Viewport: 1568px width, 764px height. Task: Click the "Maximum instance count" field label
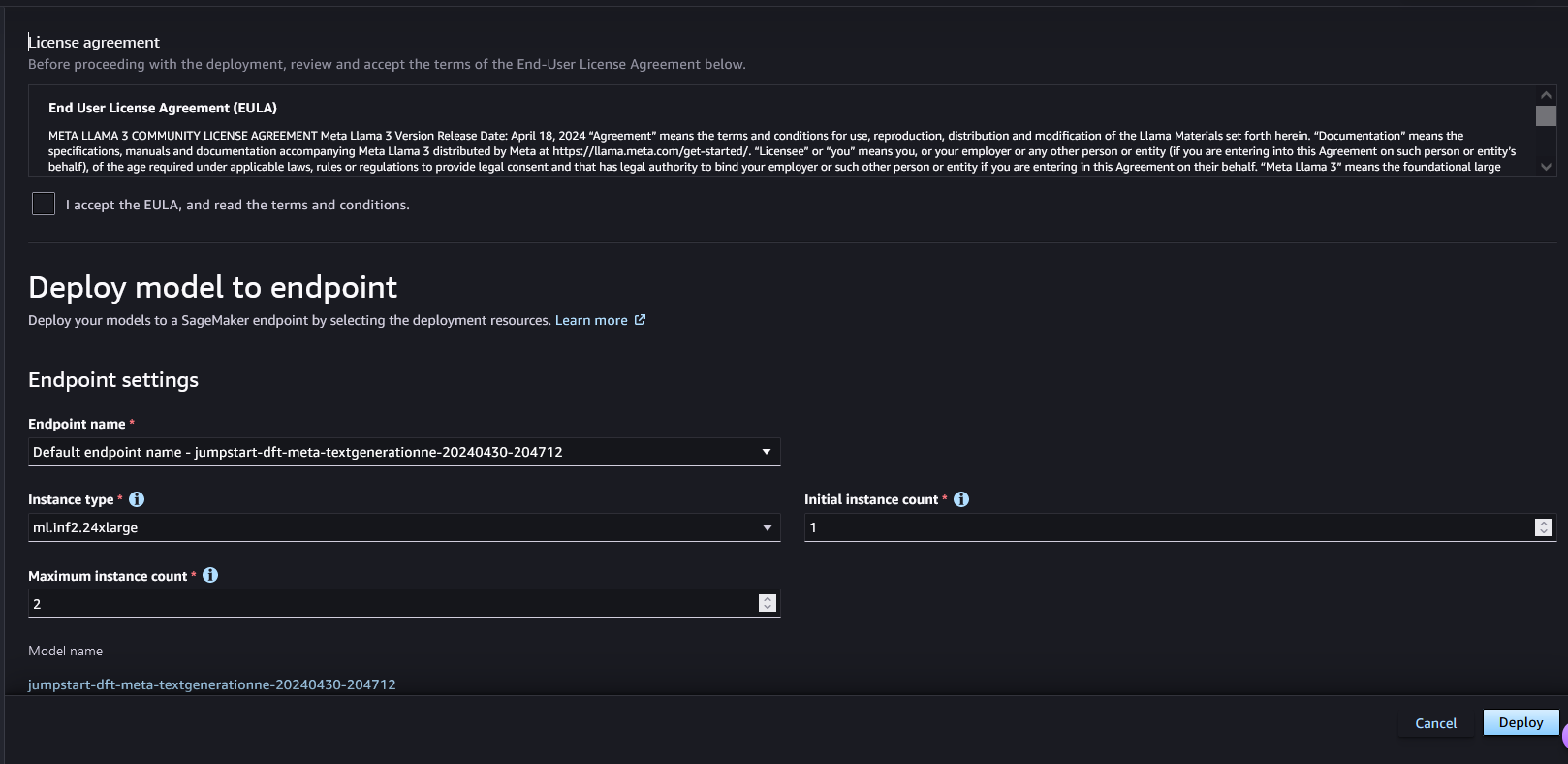(x=108, y=576)
